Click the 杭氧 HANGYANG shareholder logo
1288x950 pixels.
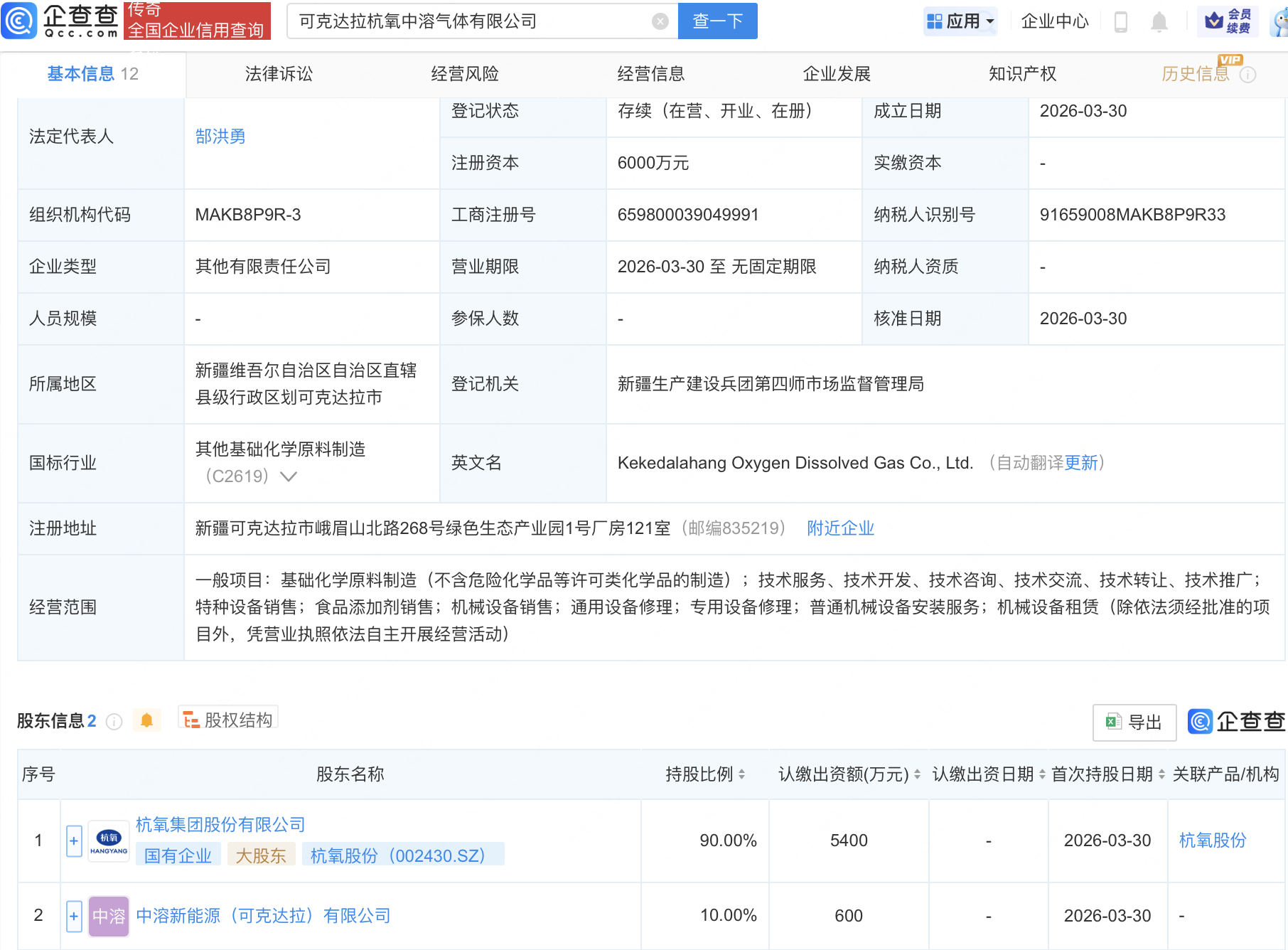click(x=108, y=840)
